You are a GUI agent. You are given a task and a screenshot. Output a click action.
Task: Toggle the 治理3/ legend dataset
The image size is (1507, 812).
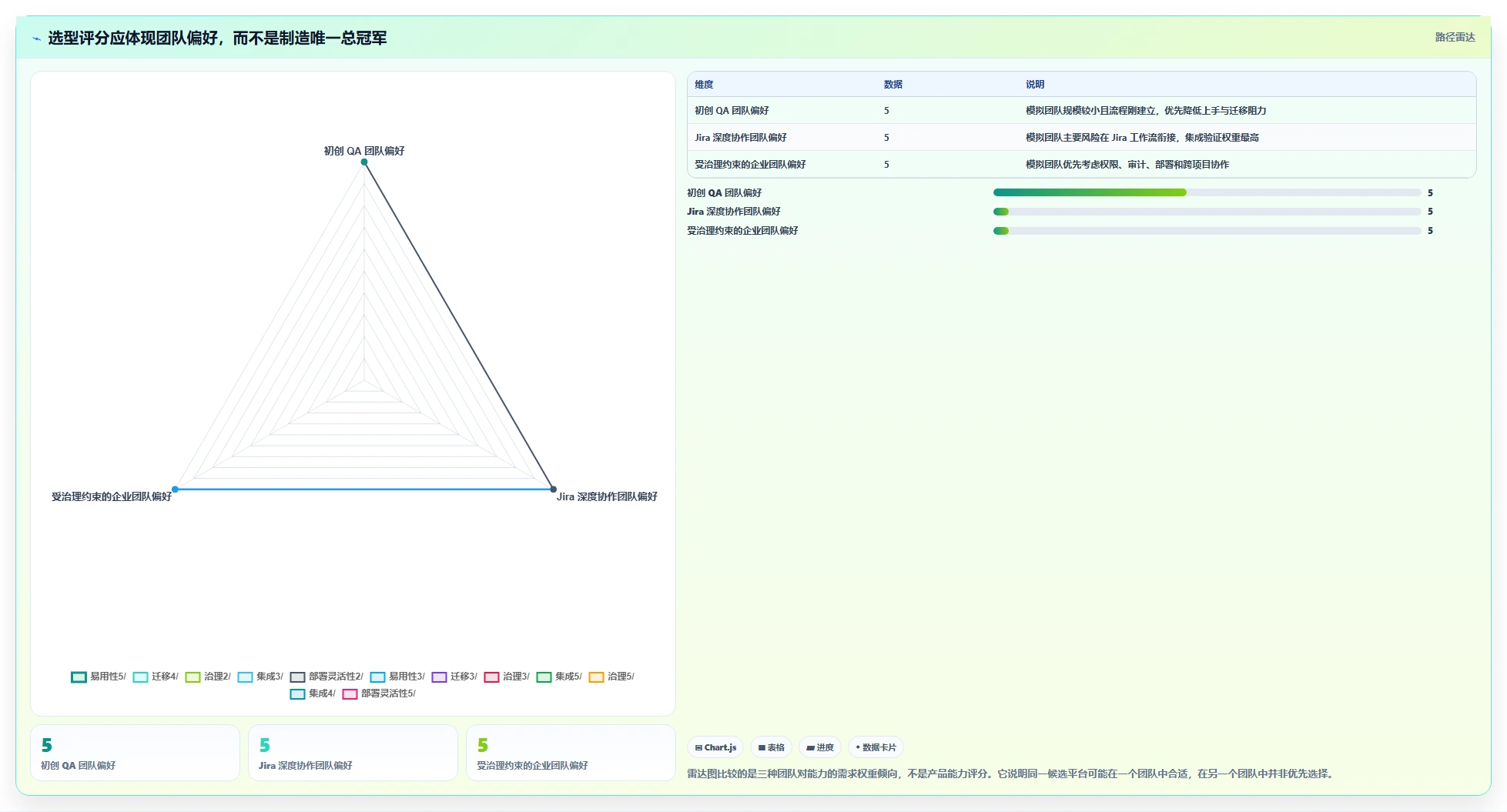(507, 677)
